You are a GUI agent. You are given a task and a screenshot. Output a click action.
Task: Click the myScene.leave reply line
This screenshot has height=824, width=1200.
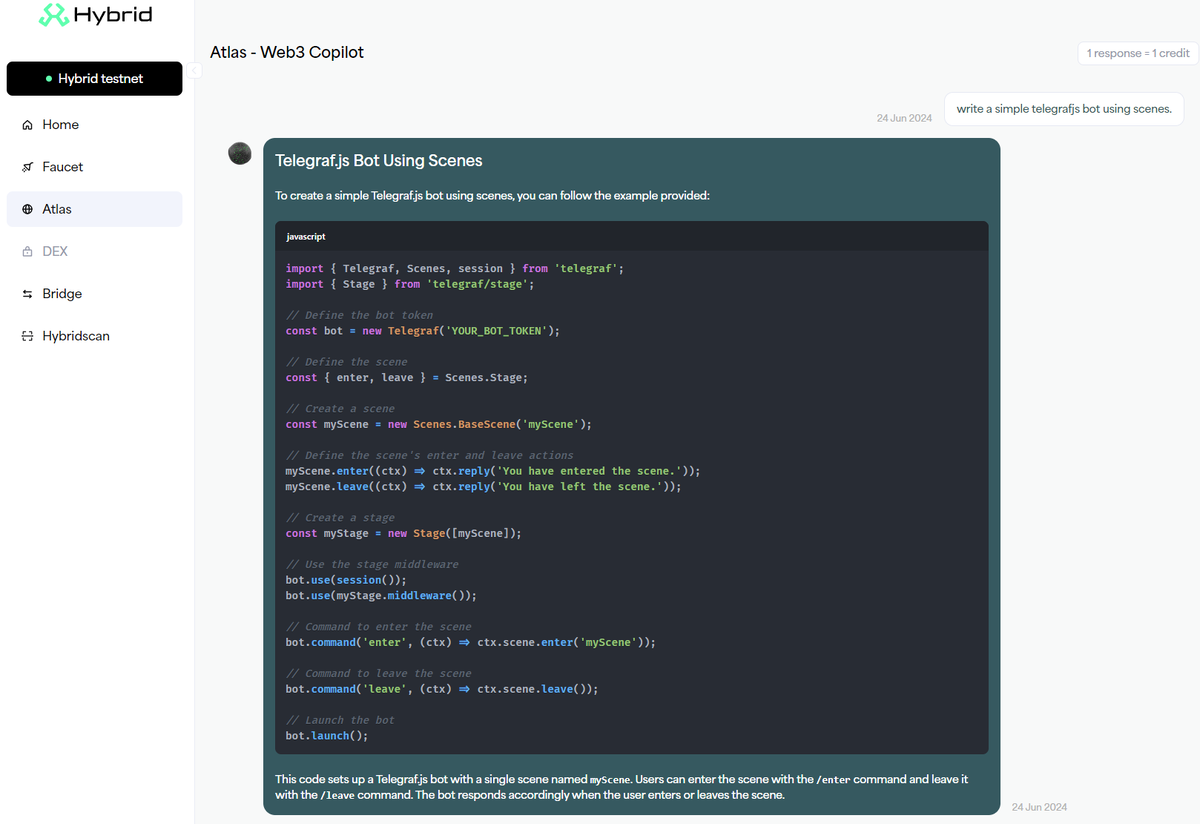click(483, 487)
